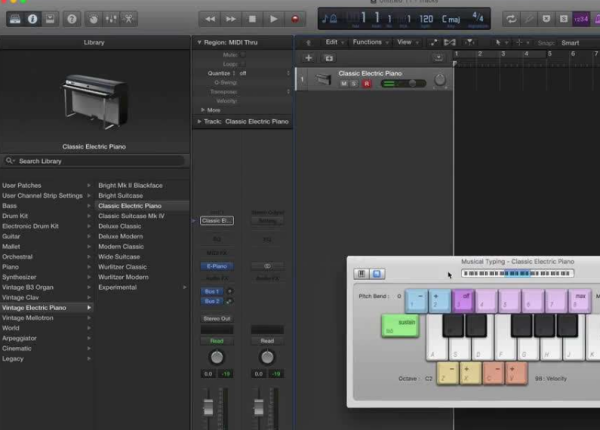The width and height of the screenshot is (600, 430).
Task: Open Smart Controls dial icon
Action: coord(93,19)
